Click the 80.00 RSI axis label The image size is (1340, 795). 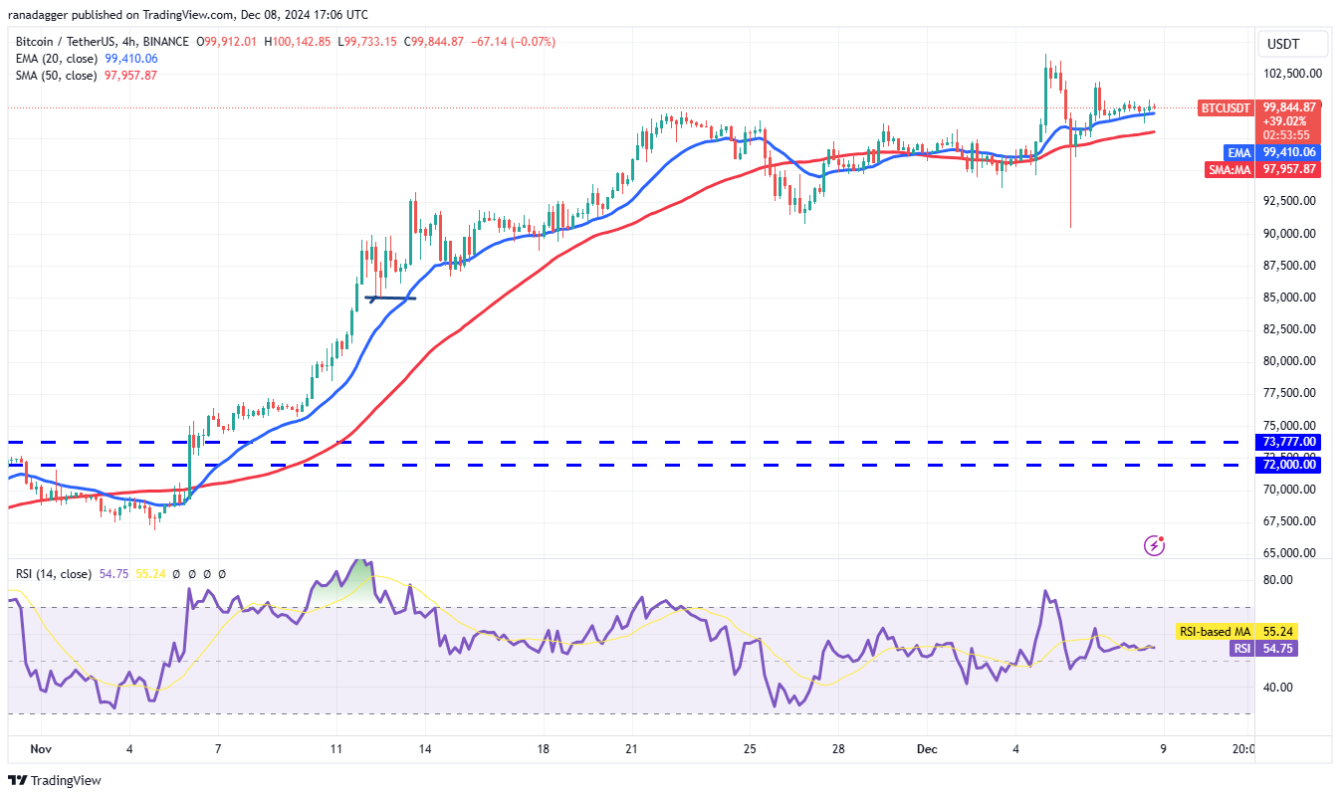click(1280, 580)
